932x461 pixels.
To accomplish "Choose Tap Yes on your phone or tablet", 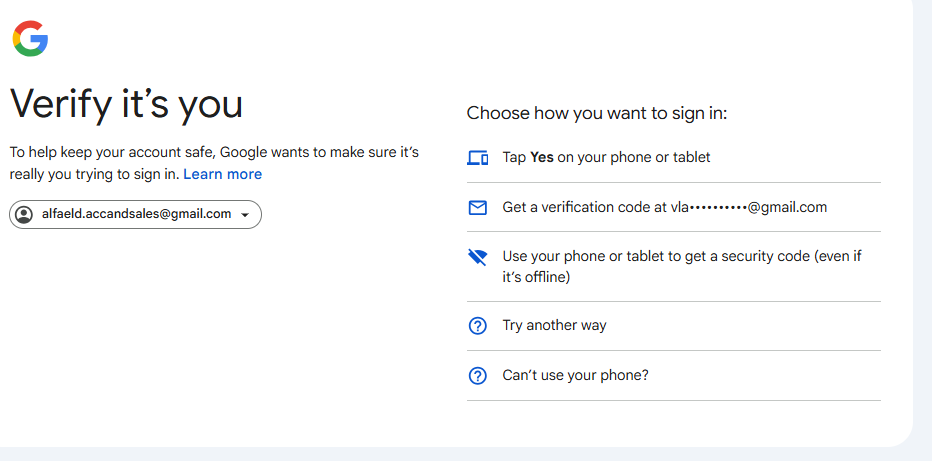I will pos(606,157).
